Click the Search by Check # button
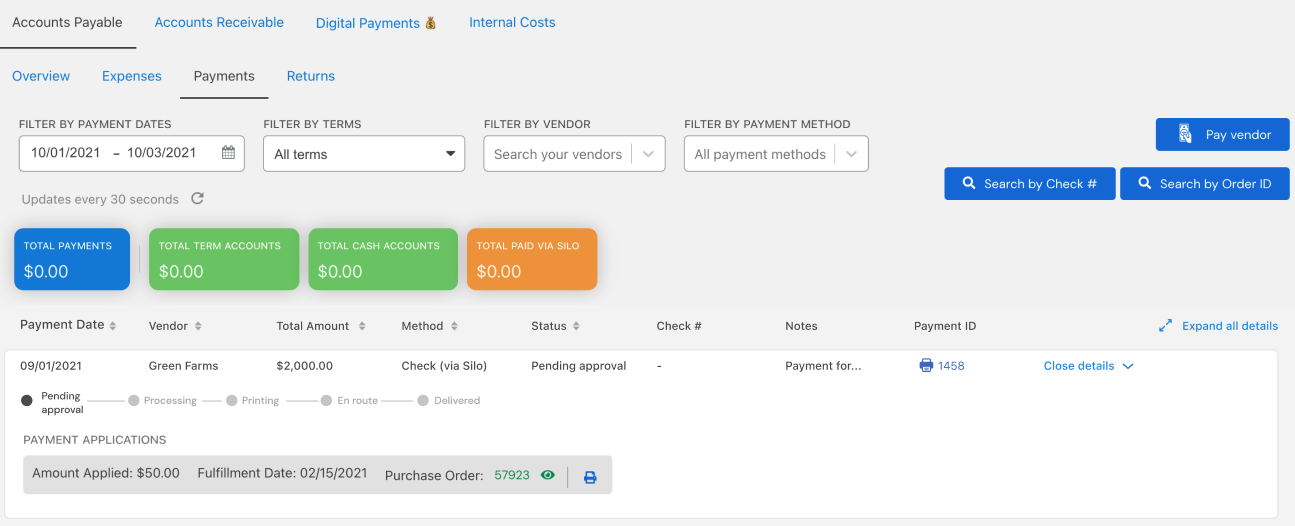This screenshot has width=1295, height=526. [1030, 184]
